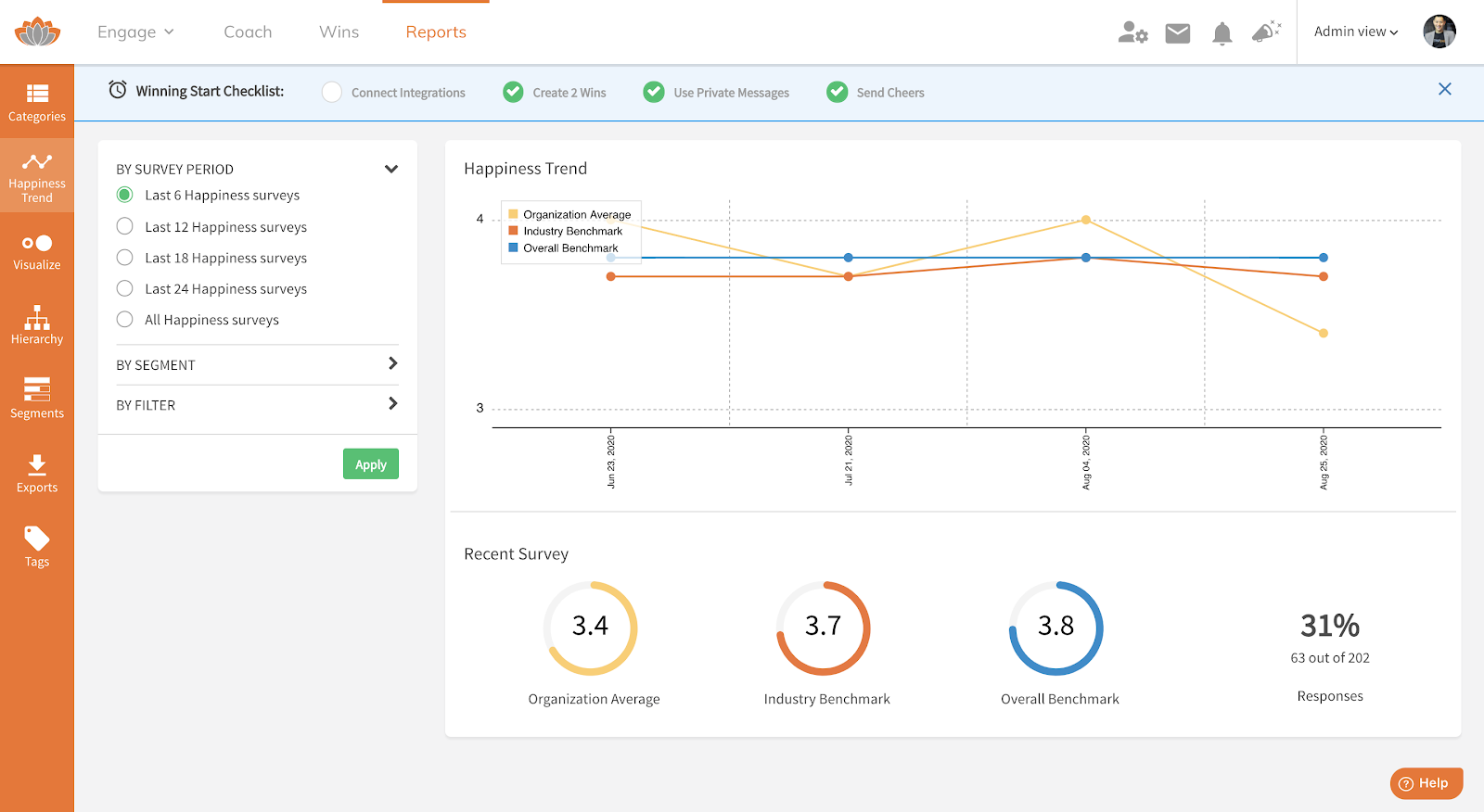Click Connect Integrations link
This screenshot has width=1484, height=812.
tap(408, 93)
